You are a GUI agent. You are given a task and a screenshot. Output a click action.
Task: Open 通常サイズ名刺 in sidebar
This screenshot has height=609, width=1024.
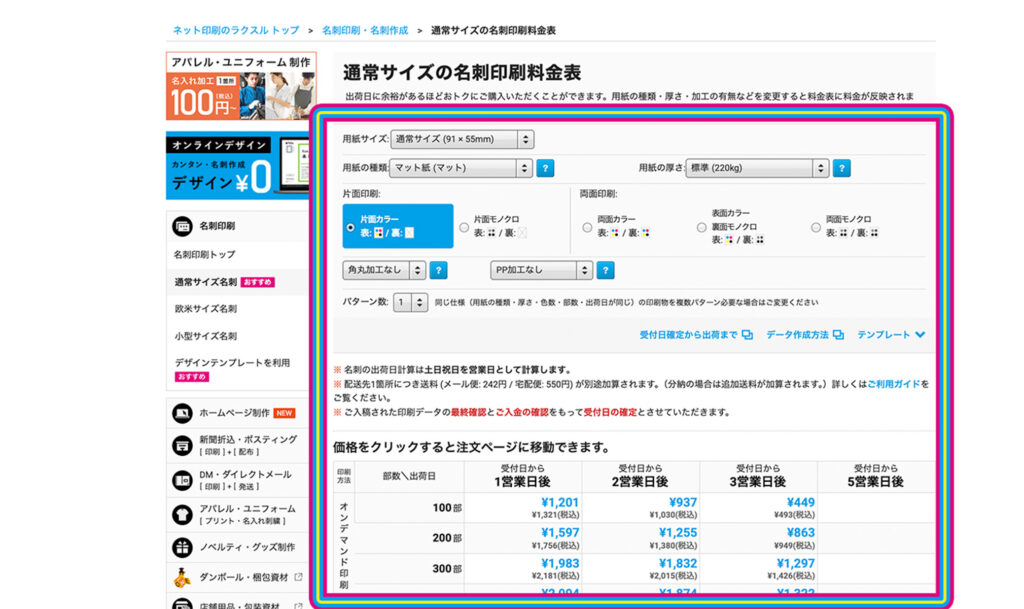pyautogui.click(x=205, y=282)
